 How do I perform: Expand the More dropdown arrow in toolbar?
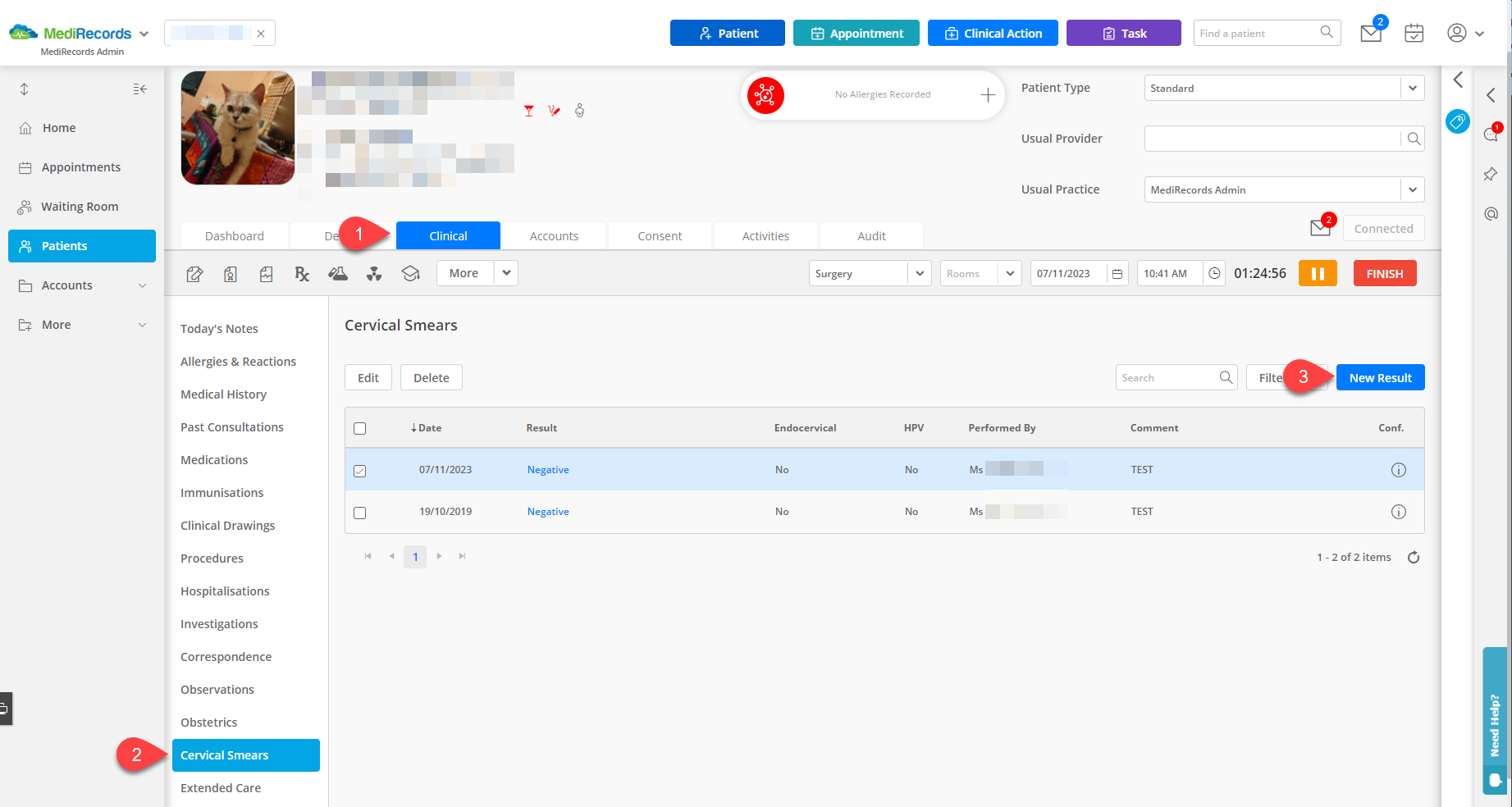506,273
